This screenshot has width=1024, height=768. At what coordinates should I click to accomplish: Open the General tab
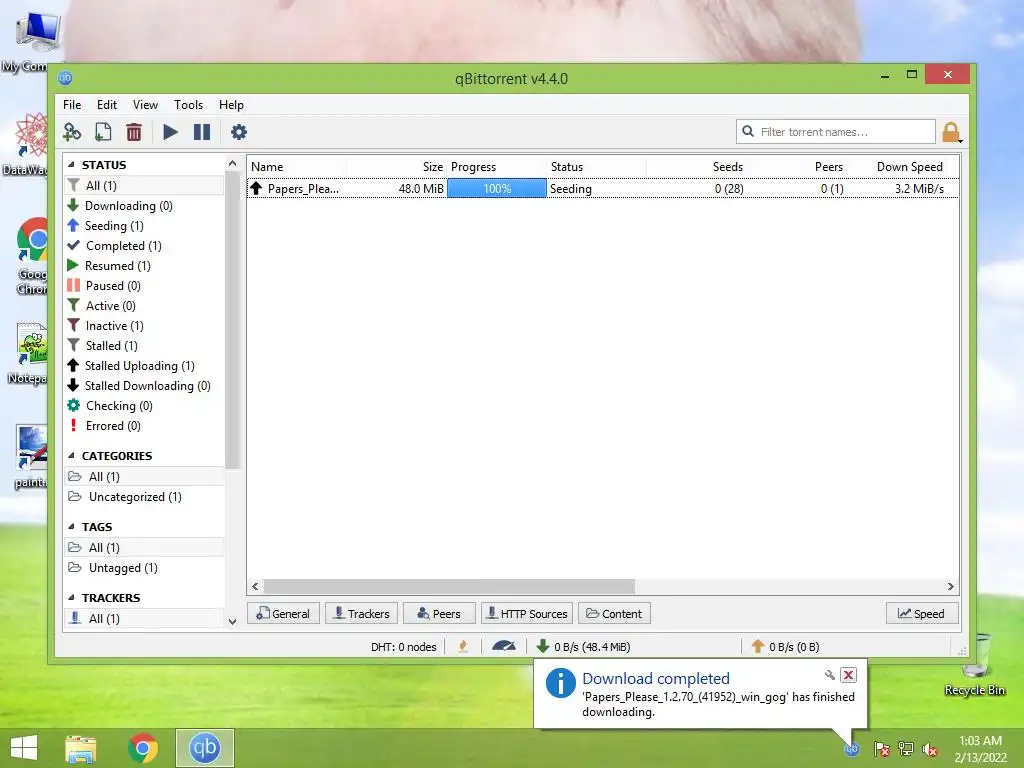[x=283, y=614]
